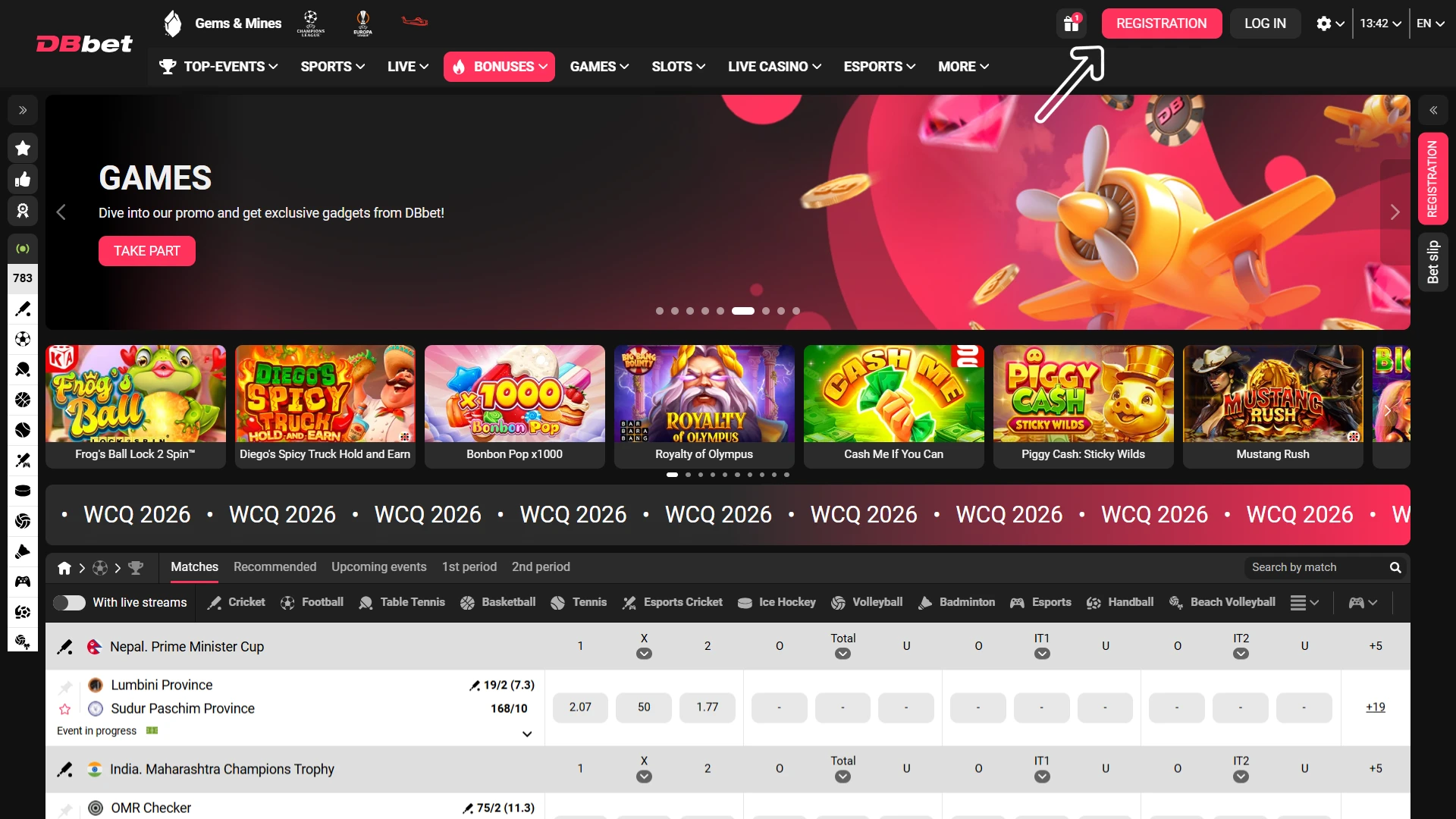Open the award ribbon sidebar icon

[x=23, y=211]
